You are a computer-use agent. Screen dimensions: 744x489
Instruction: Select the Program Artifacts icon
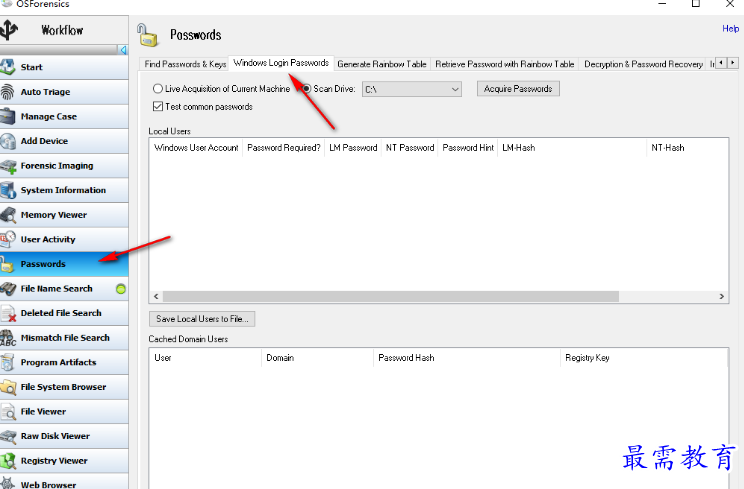click(8, 362)
